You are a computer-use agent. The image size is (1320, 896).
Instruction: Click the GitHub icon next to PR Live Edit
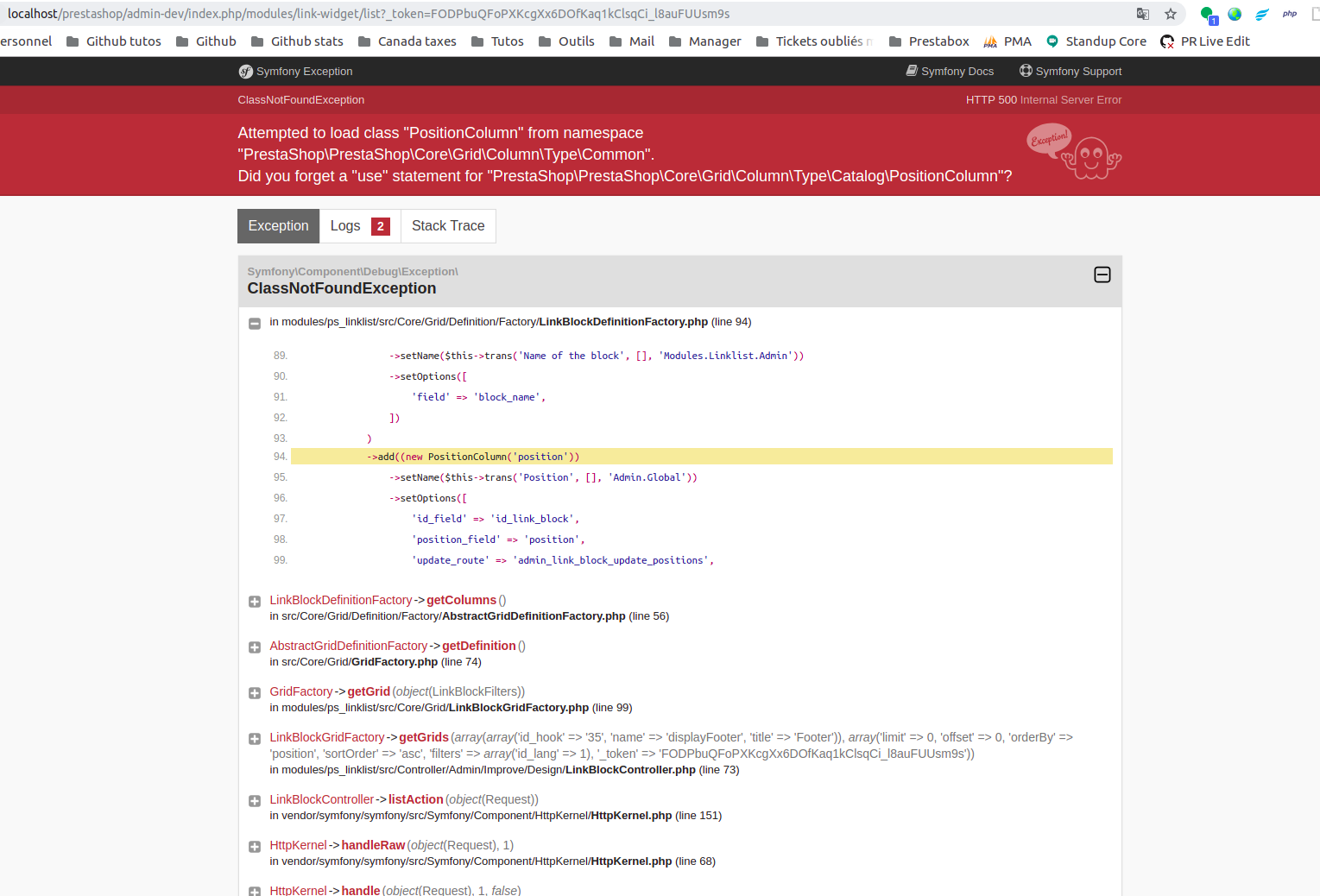[1167, 41]
